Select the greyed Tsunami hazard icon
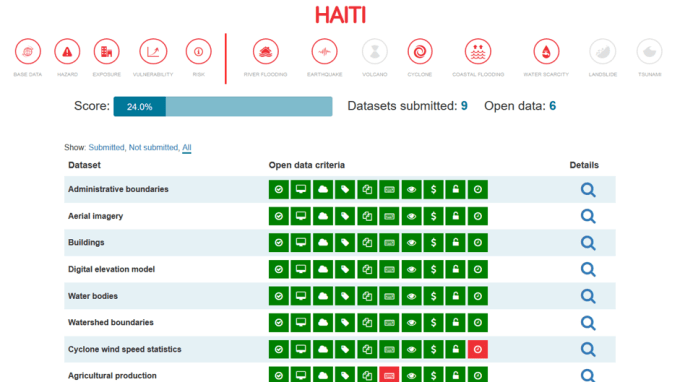This screenshot has width=680, height=382. coord(650,52)
